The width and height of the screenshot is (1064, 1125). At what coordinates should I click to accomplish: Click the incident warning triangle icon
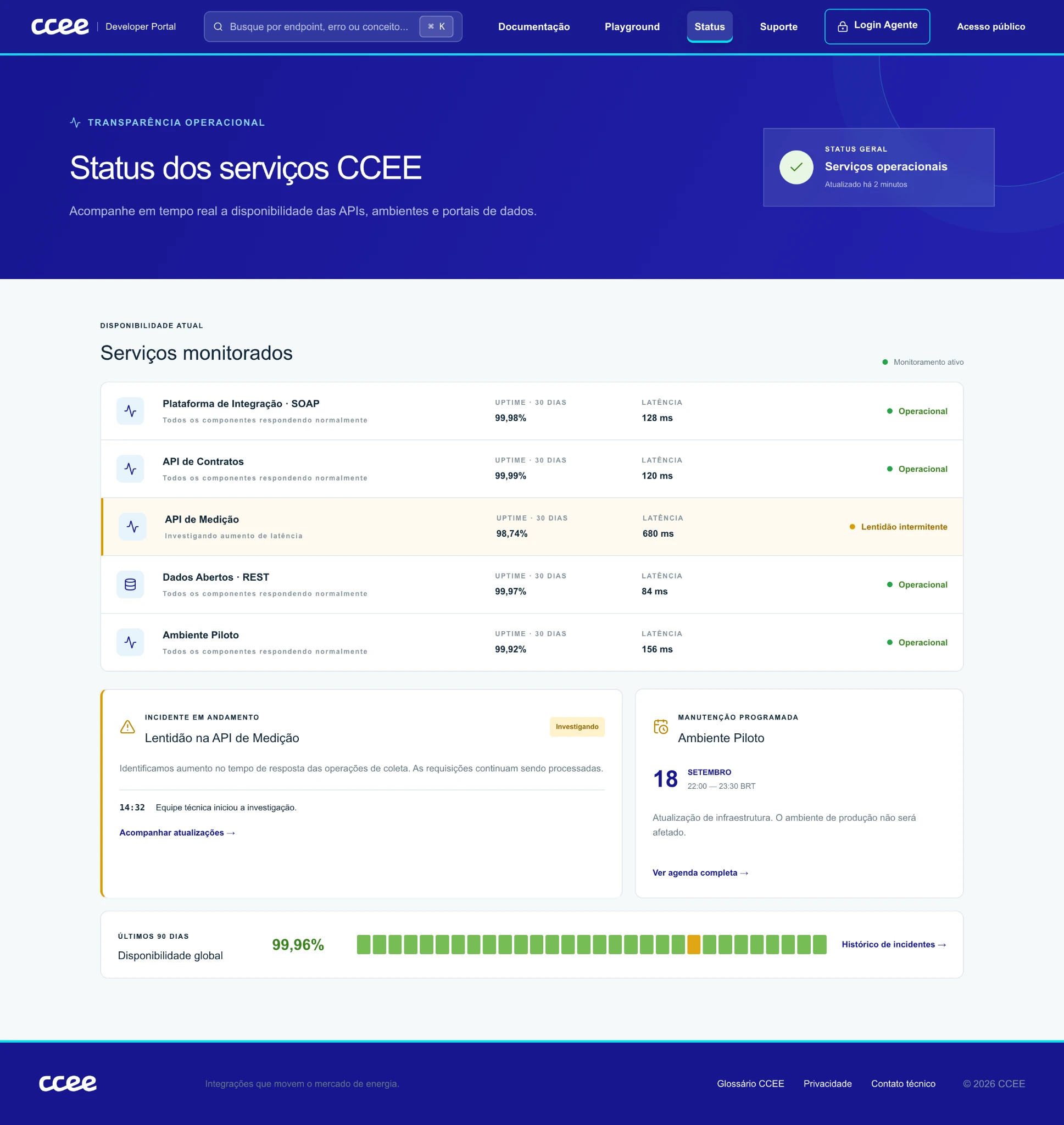(x=127, y=727)
